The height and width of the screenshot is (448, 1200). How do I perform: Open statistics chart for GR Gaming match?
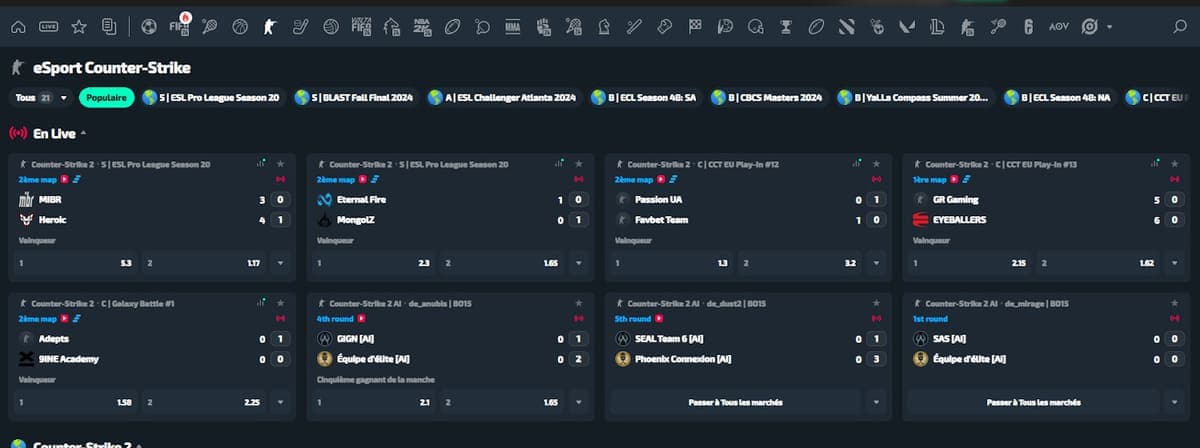(x=1157, y=163)
